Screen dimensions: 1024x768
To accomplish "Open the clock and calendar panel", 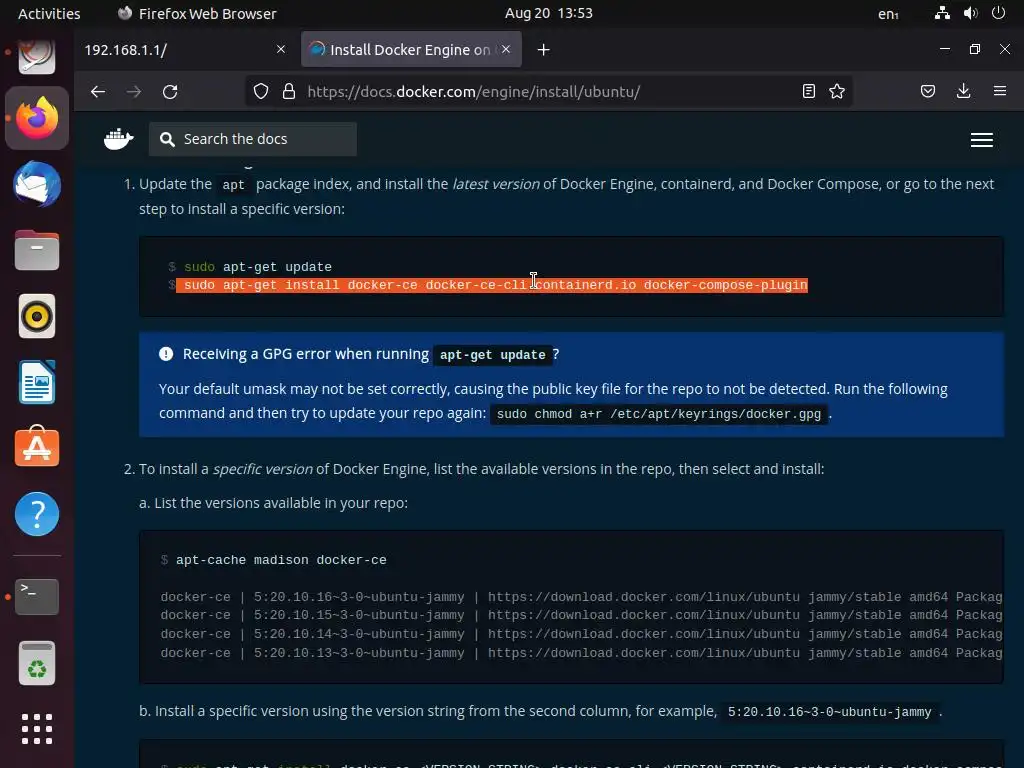I will coord(549,13).
